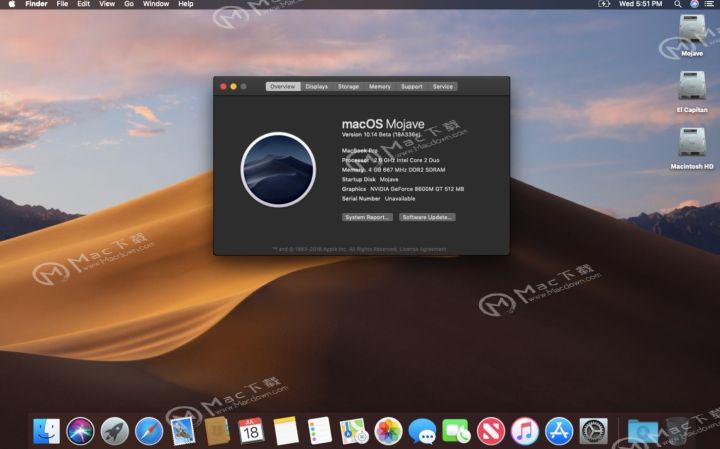Launch Siri from the Dock
720x449 pixels.
point(80,431)
